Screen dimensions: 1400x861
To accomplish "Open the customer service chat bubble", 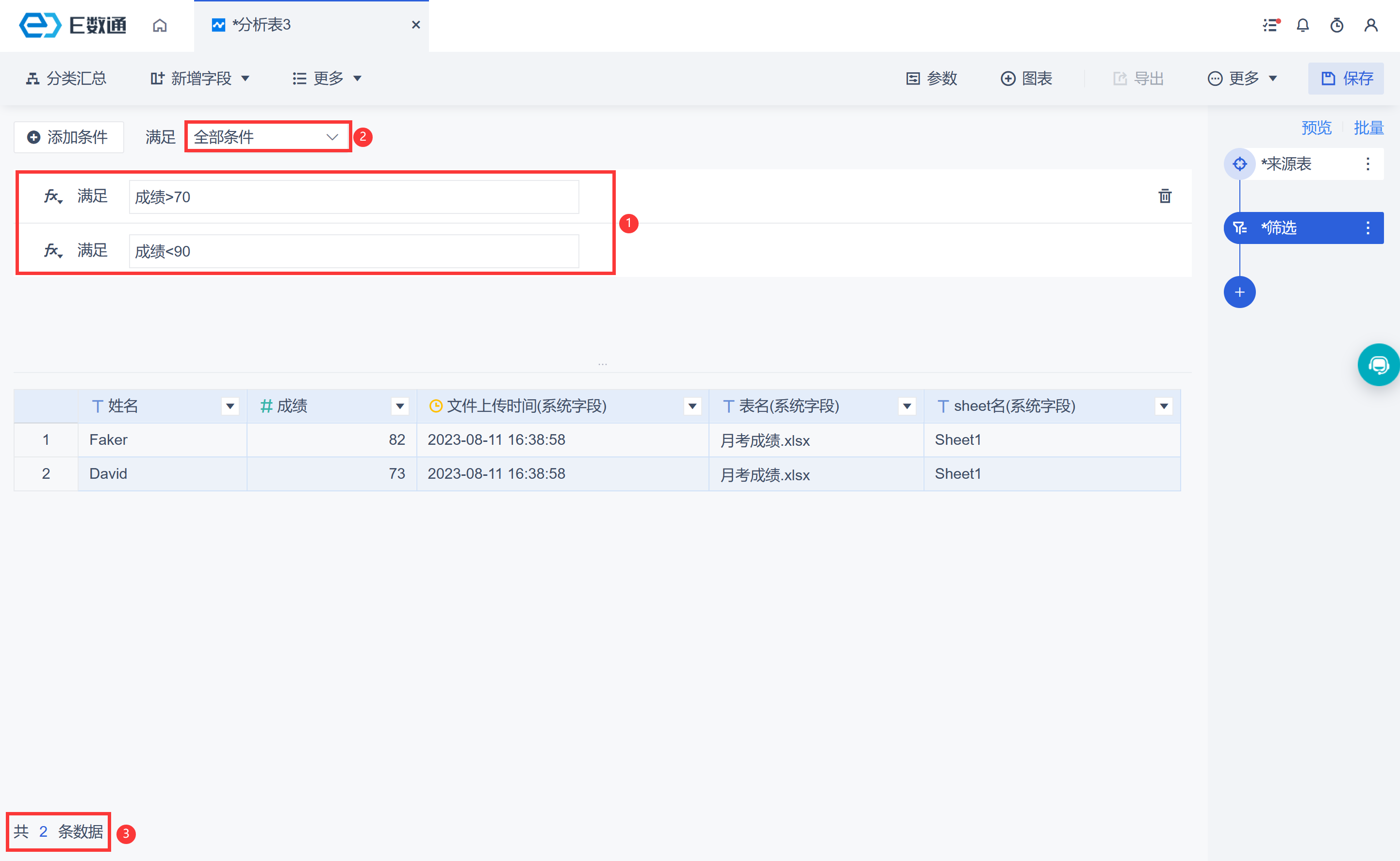I will click(1378, 365).
